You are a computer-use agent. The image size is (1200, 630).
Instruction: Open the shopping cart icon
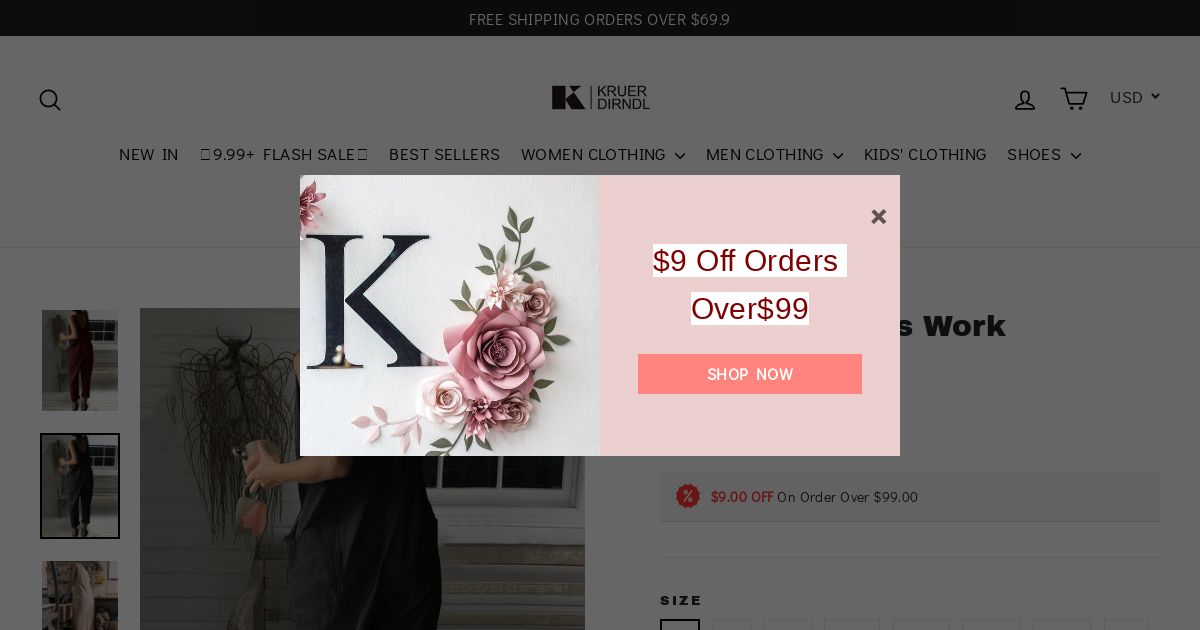pyautogui.click(x=1073, y=99)
